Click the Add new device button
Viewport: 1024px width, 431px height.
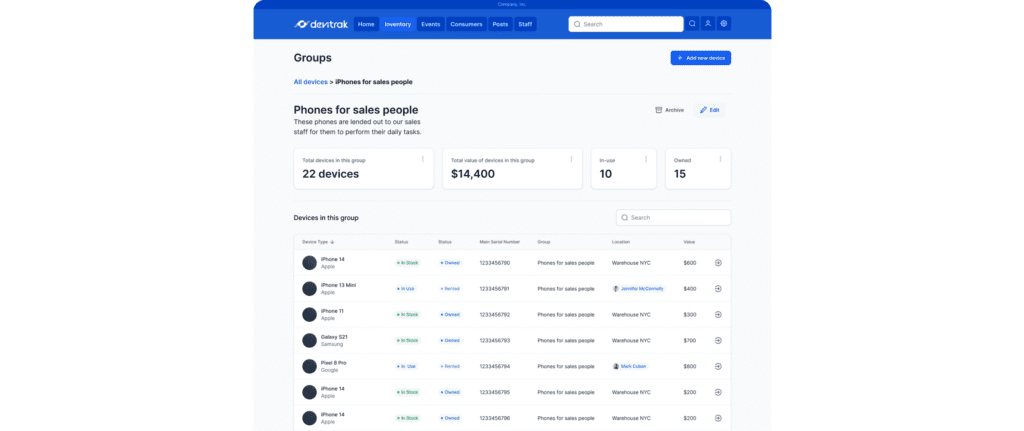click(700, 59)
